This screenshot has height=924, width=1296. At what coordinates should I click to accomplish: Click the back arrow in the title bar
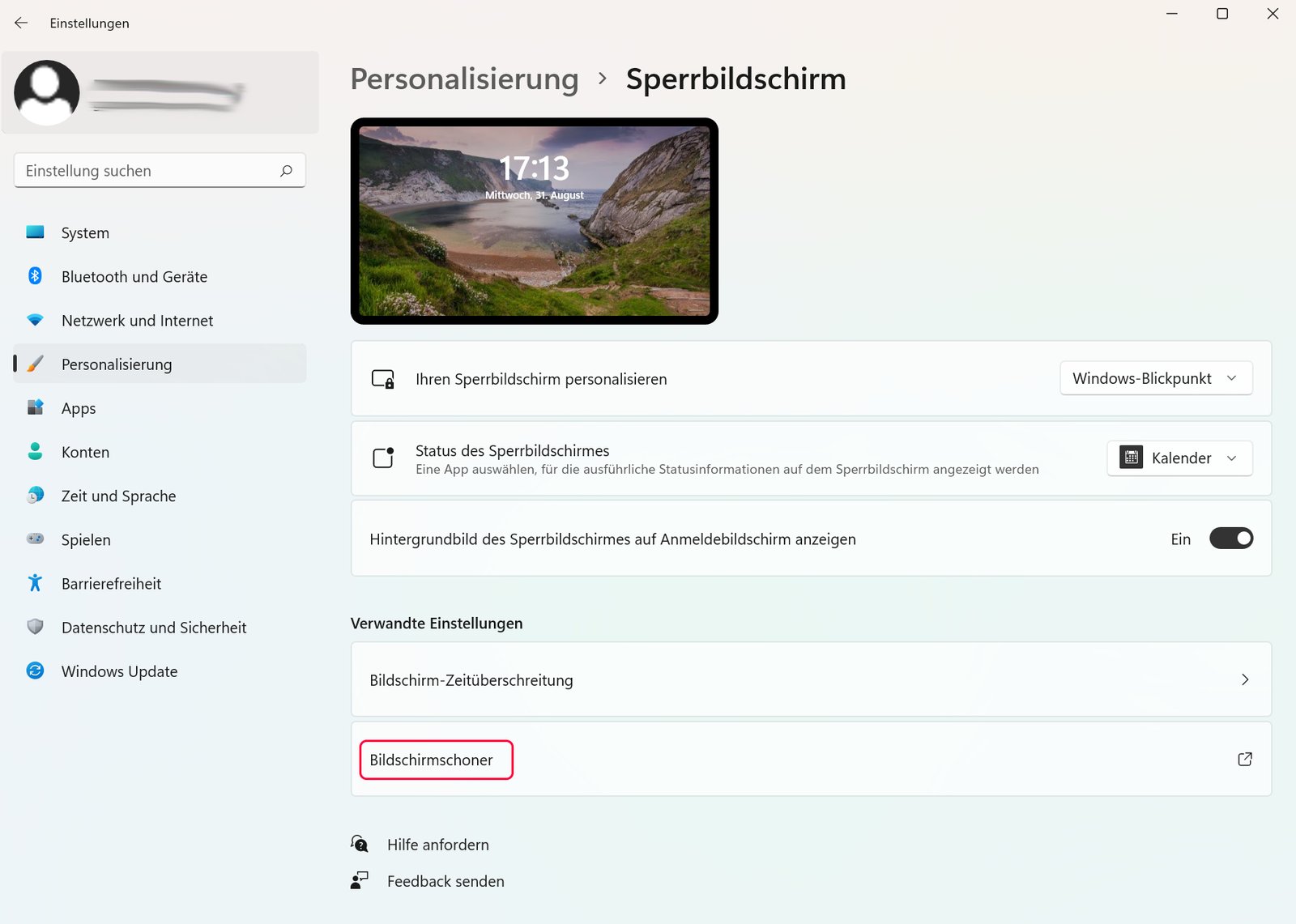click(x=20, y=23)
